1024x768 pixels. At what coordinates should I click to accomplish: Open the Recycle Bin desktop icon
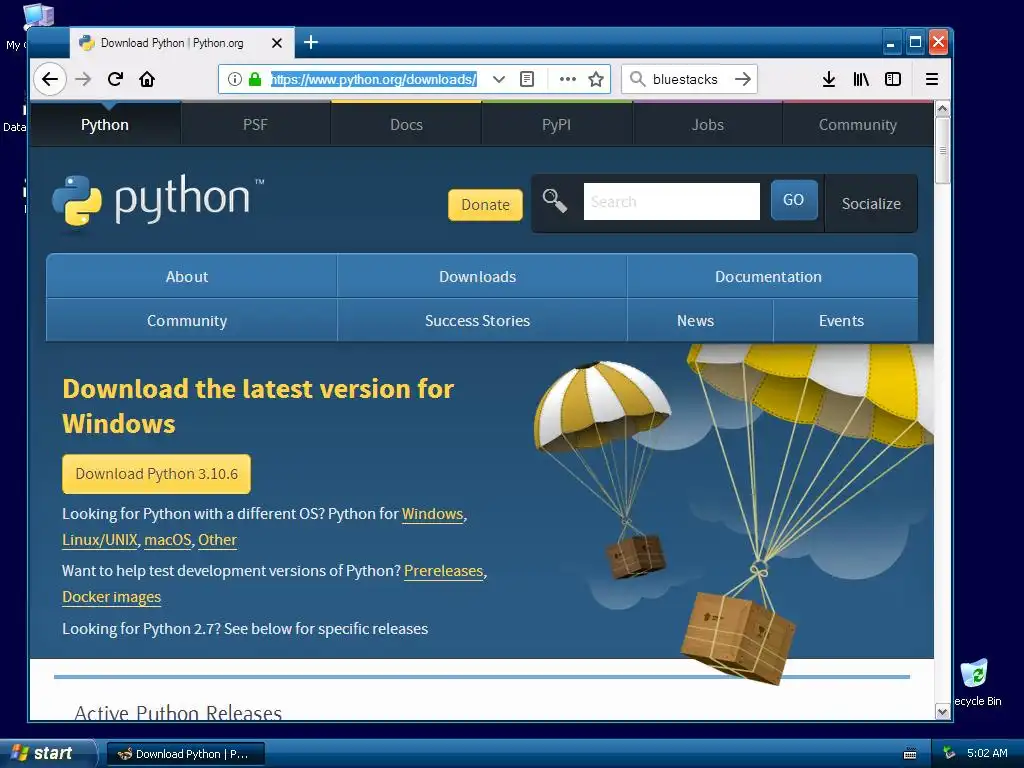tap(976, 682)
